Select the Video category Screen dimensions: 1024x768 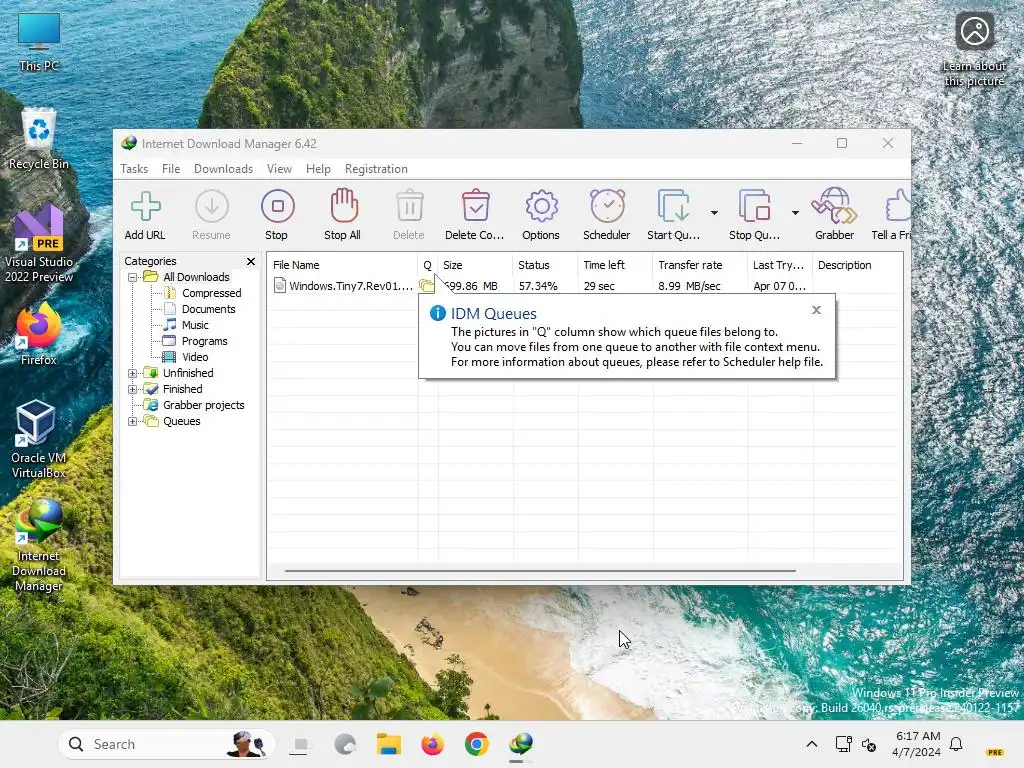(x=195, y=357)
